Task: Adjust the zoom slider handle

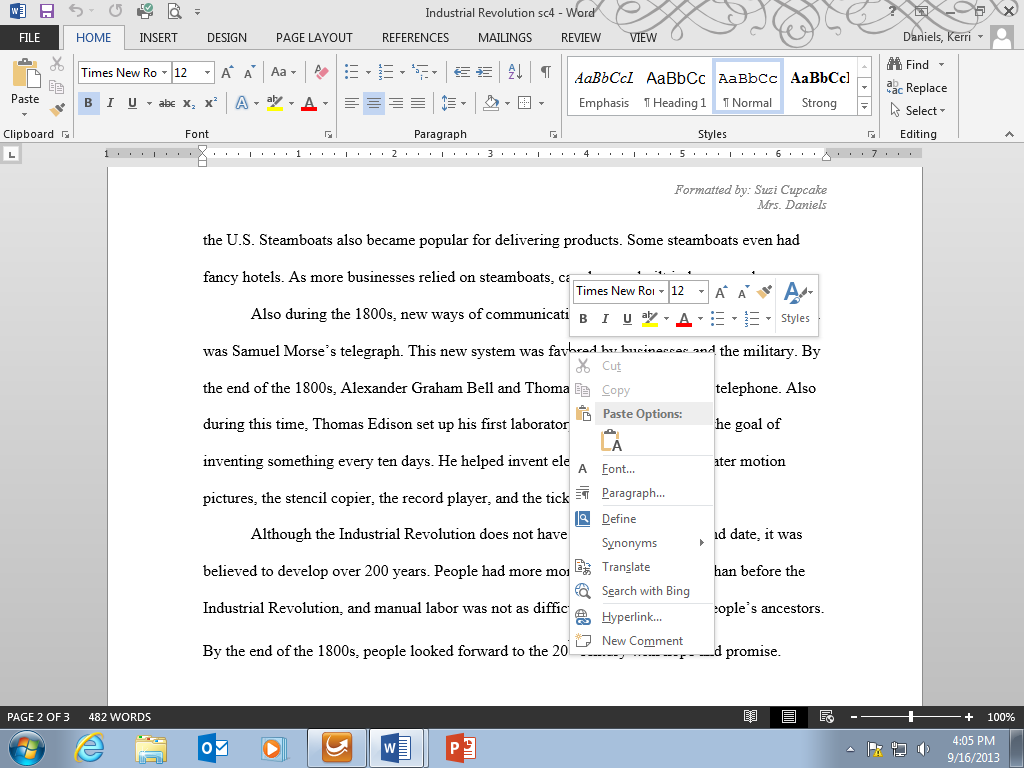Action: (x=911, y=717)
